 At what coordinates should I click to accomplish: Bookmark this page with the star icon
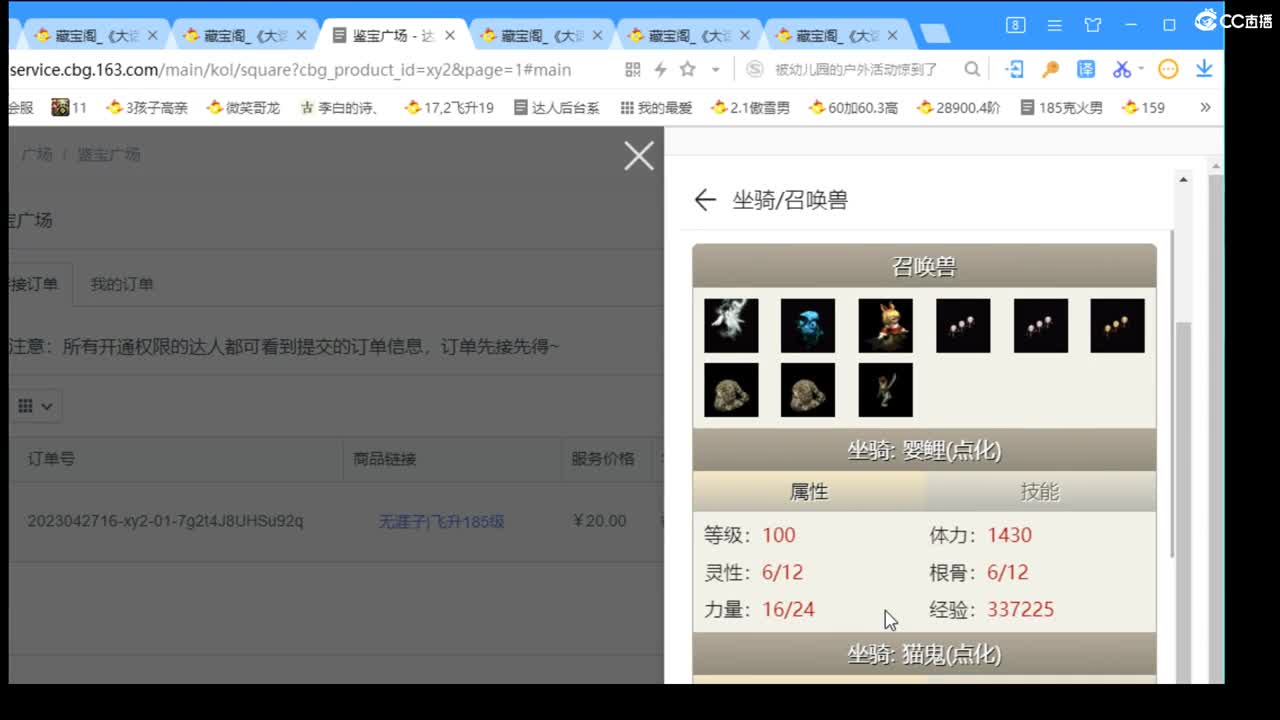pyautogui.click(x=688, y=69)
